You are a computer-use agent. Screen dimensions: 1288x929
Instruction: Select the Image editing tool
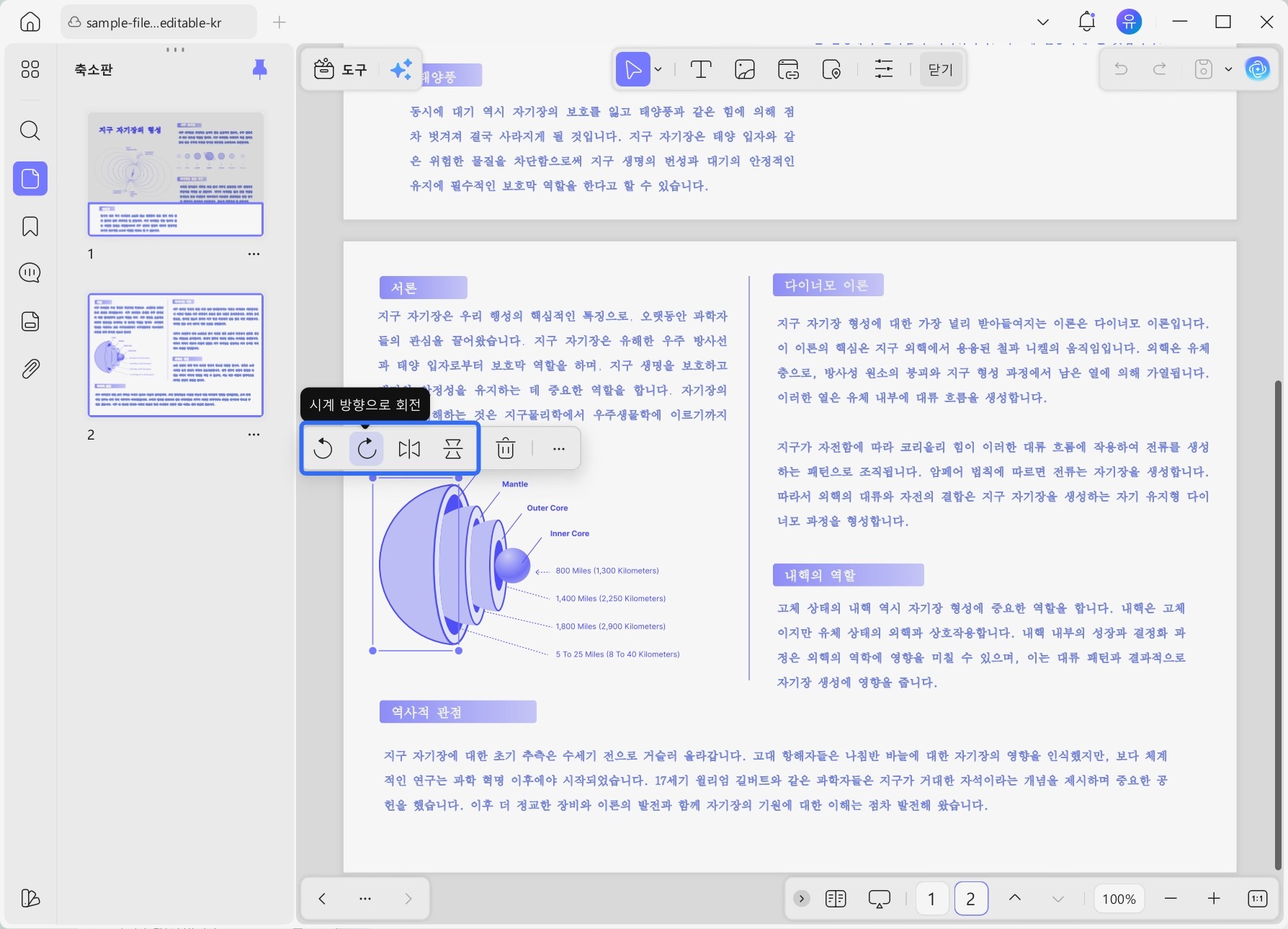745,69
